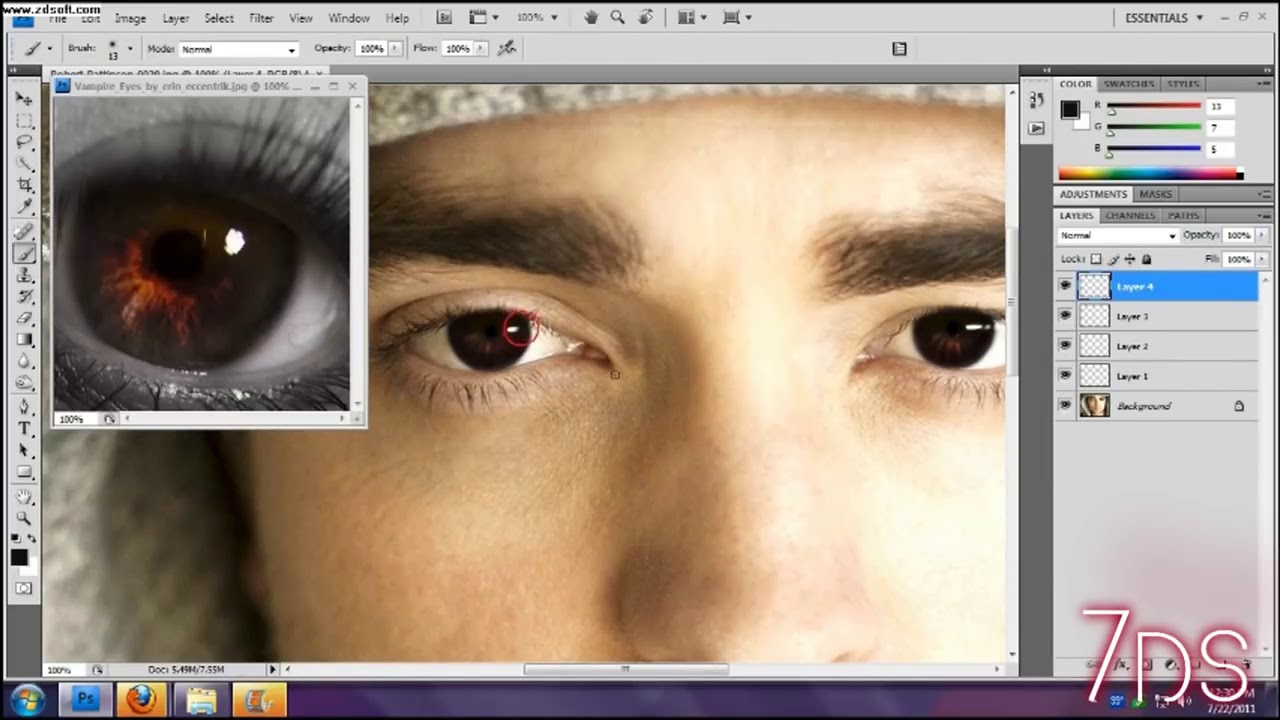Toggle Background layer visibility eye
The image size is (1280, 720).
(1065, 406)
